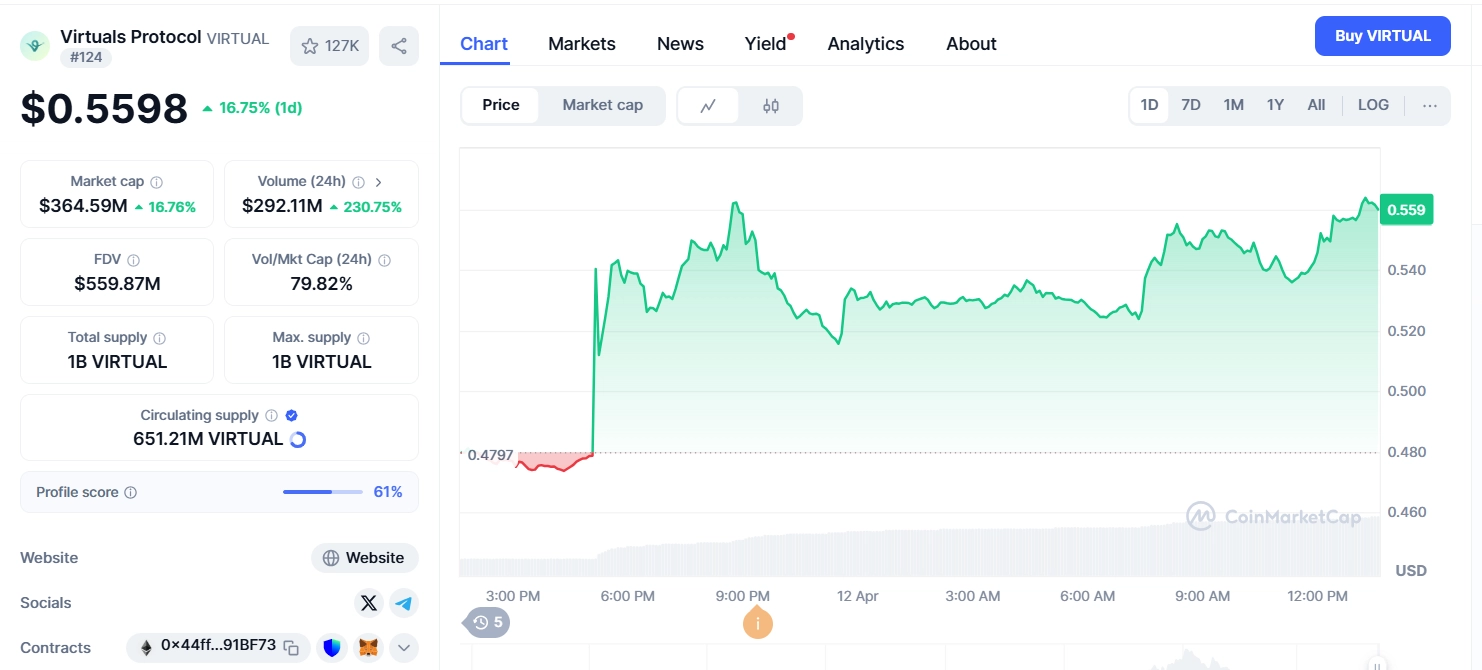Add contract via the MetaMask fox icon

click(x=368, y=647)
